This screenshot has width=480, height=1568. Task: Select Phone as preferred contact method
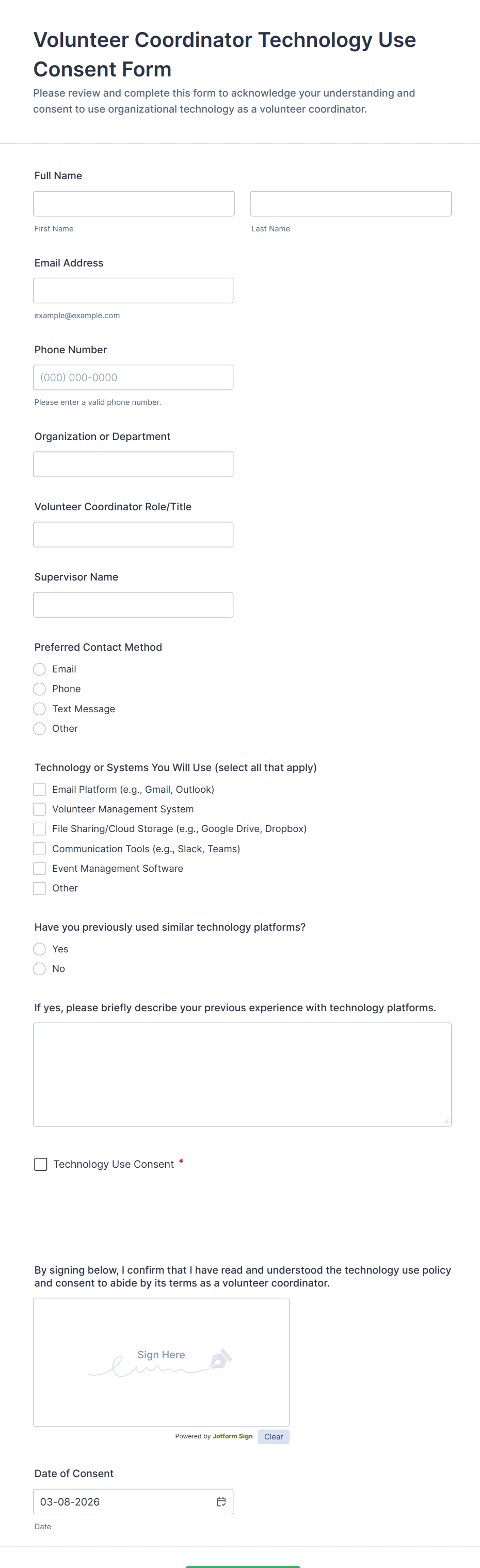pyautogui.click(x=40, y=689)
